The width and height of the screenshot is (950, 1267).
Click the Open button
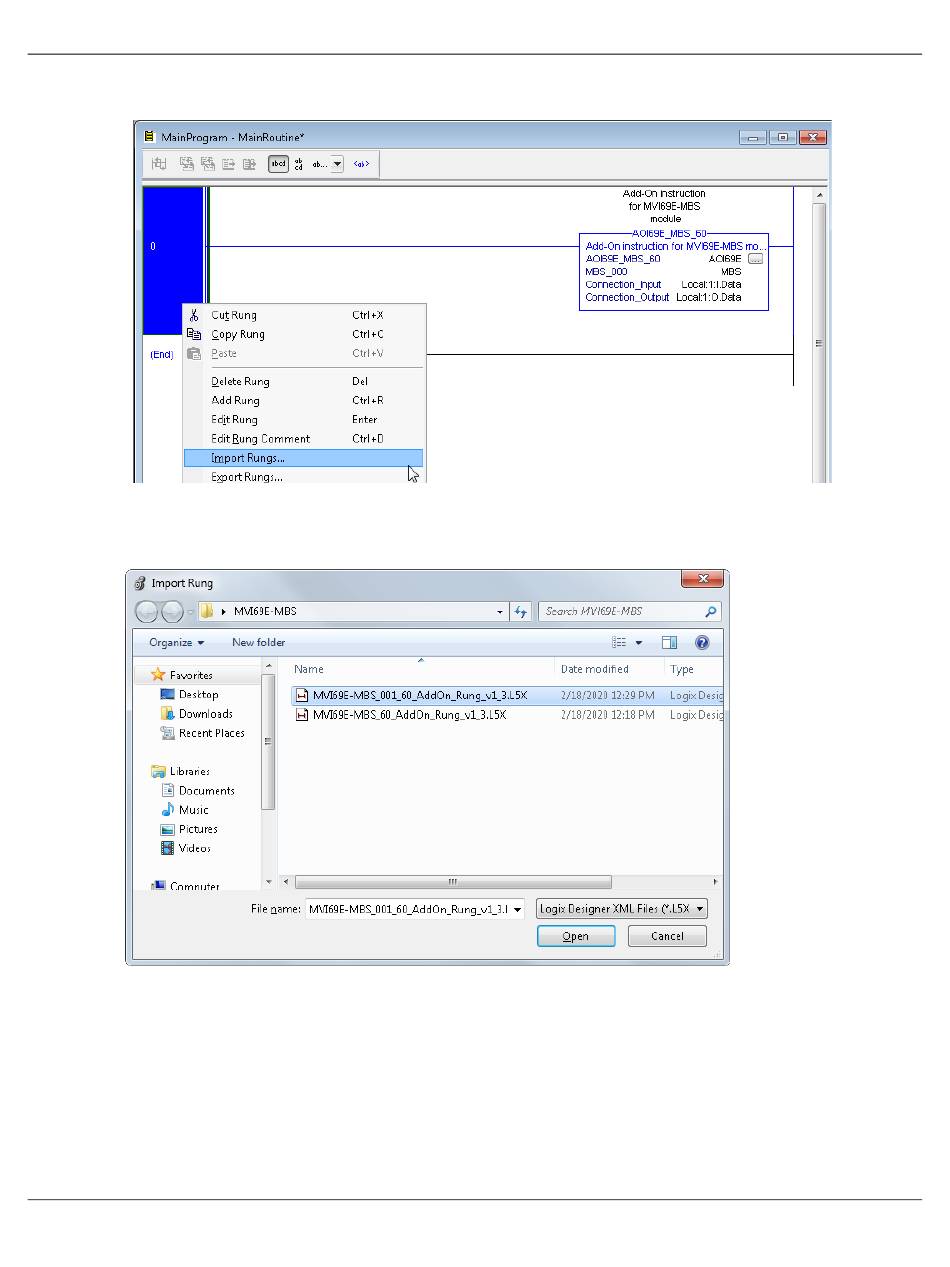click(x=575, y=936)
